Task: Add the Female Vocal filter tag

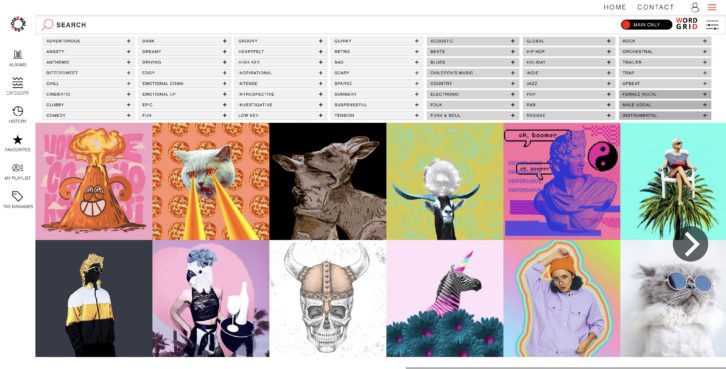Action: click(x=665, y=94)
